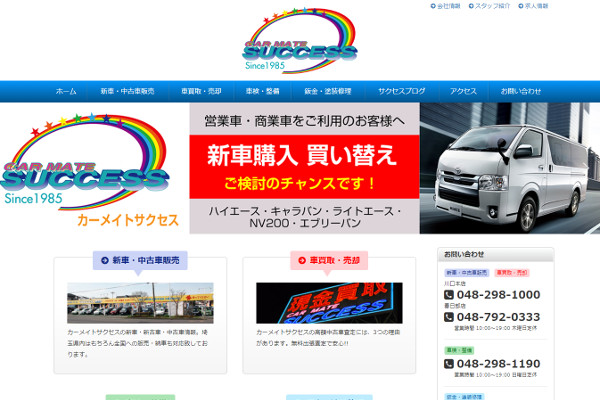The height and width of the screenshot is (400, 600).
Task: Click the arrow icon beside 新車・中古車販売 heading
Action: (x=104, y=260)
